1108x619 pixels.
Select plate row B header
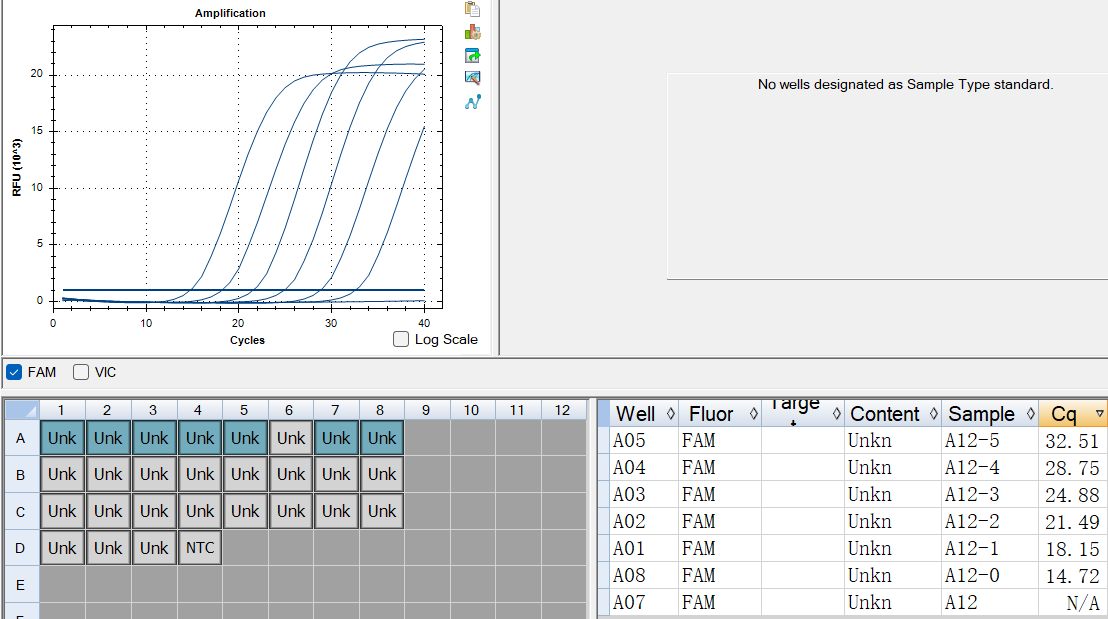[x=21, y=475]
